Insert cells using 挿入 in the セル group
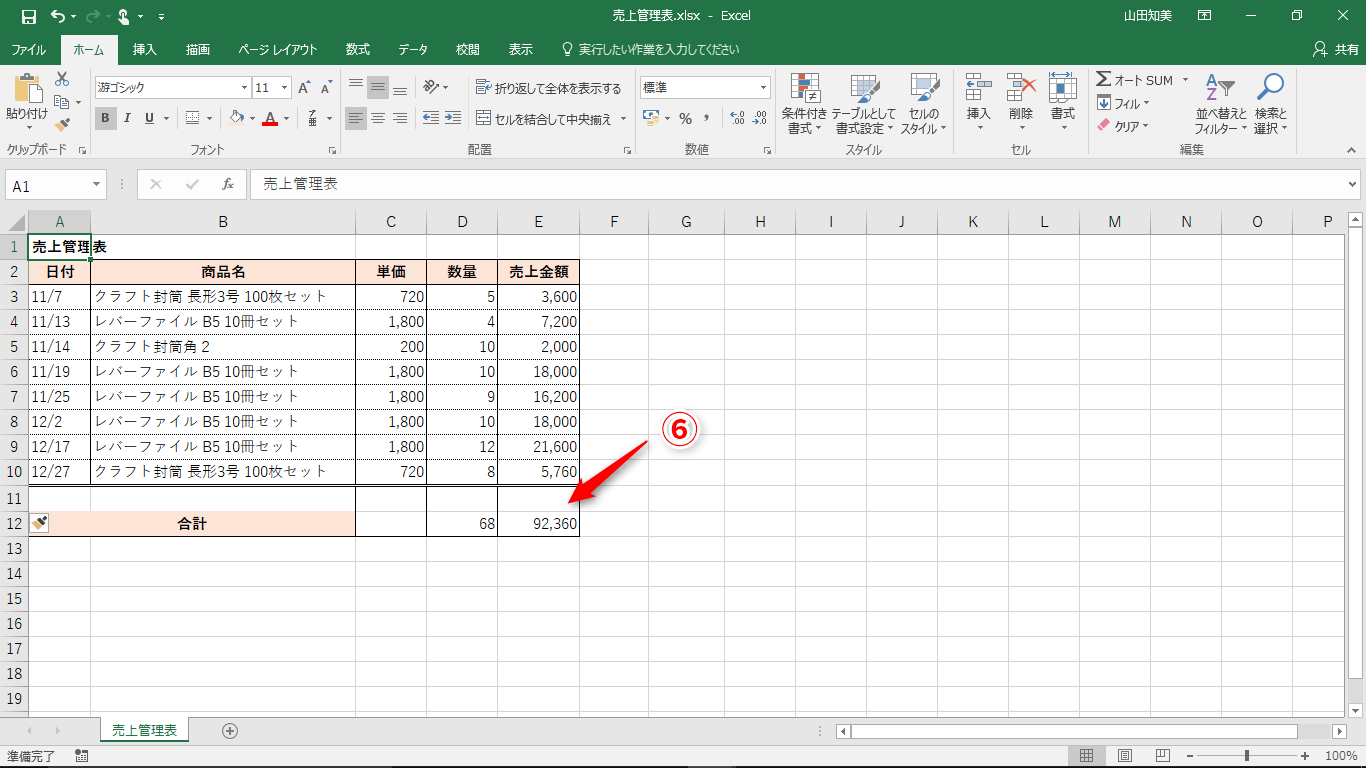The image size is (1366, 768). coord(979,103)
